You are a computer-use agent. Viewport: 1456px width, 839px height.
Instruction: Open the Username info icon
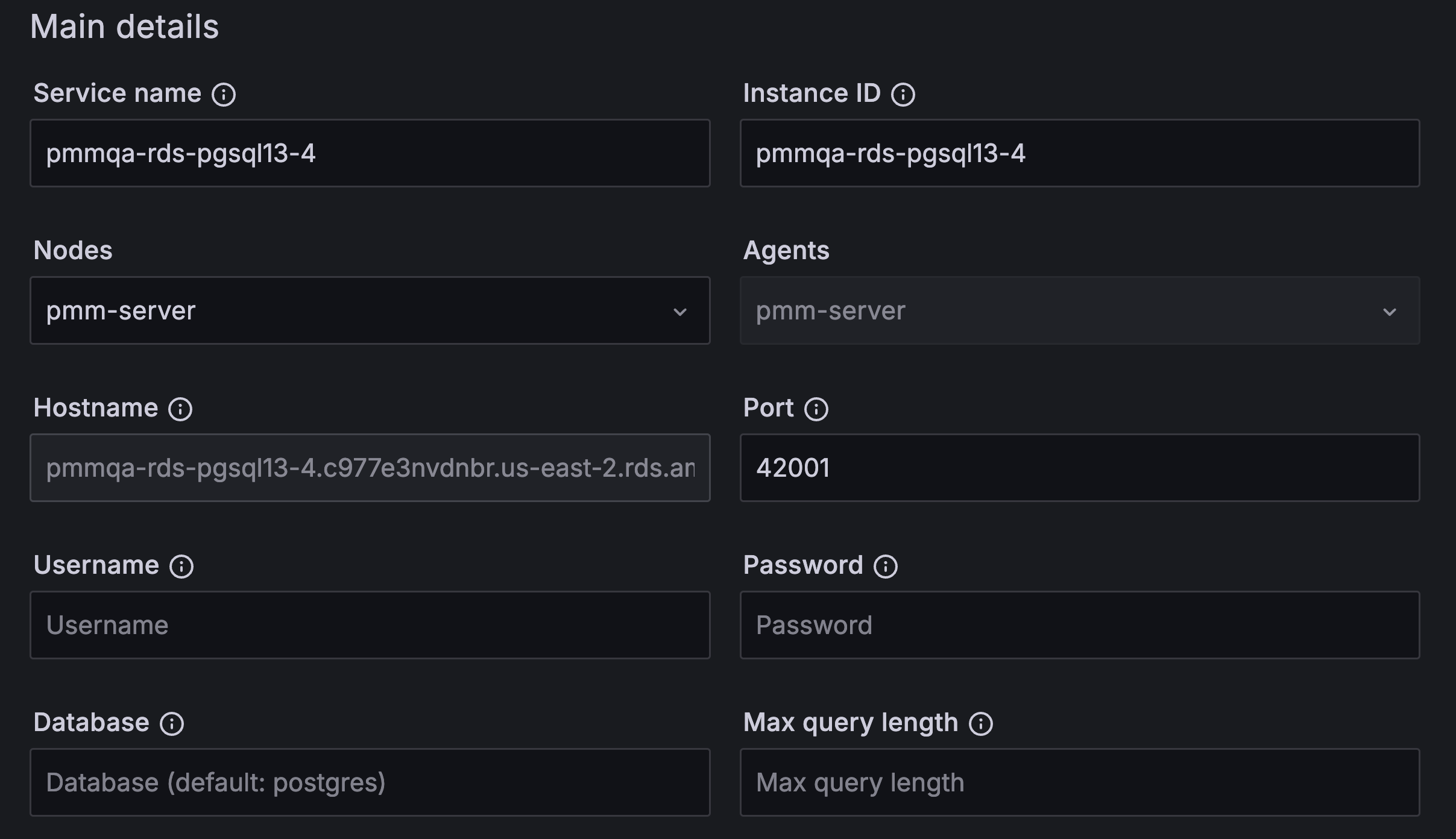tap(181, 567)
